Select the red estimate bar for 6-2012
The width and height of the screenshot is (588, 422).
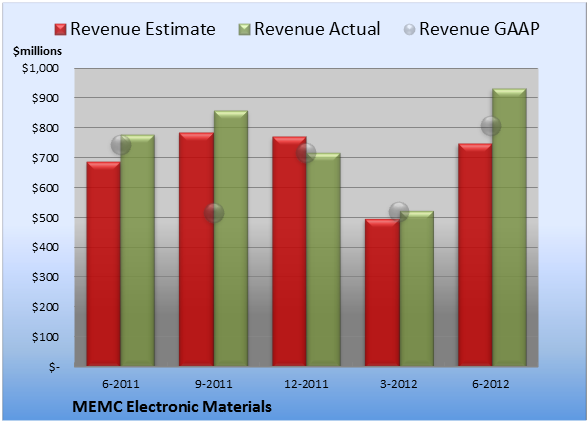pyautogui.click(x=475, y=255)
